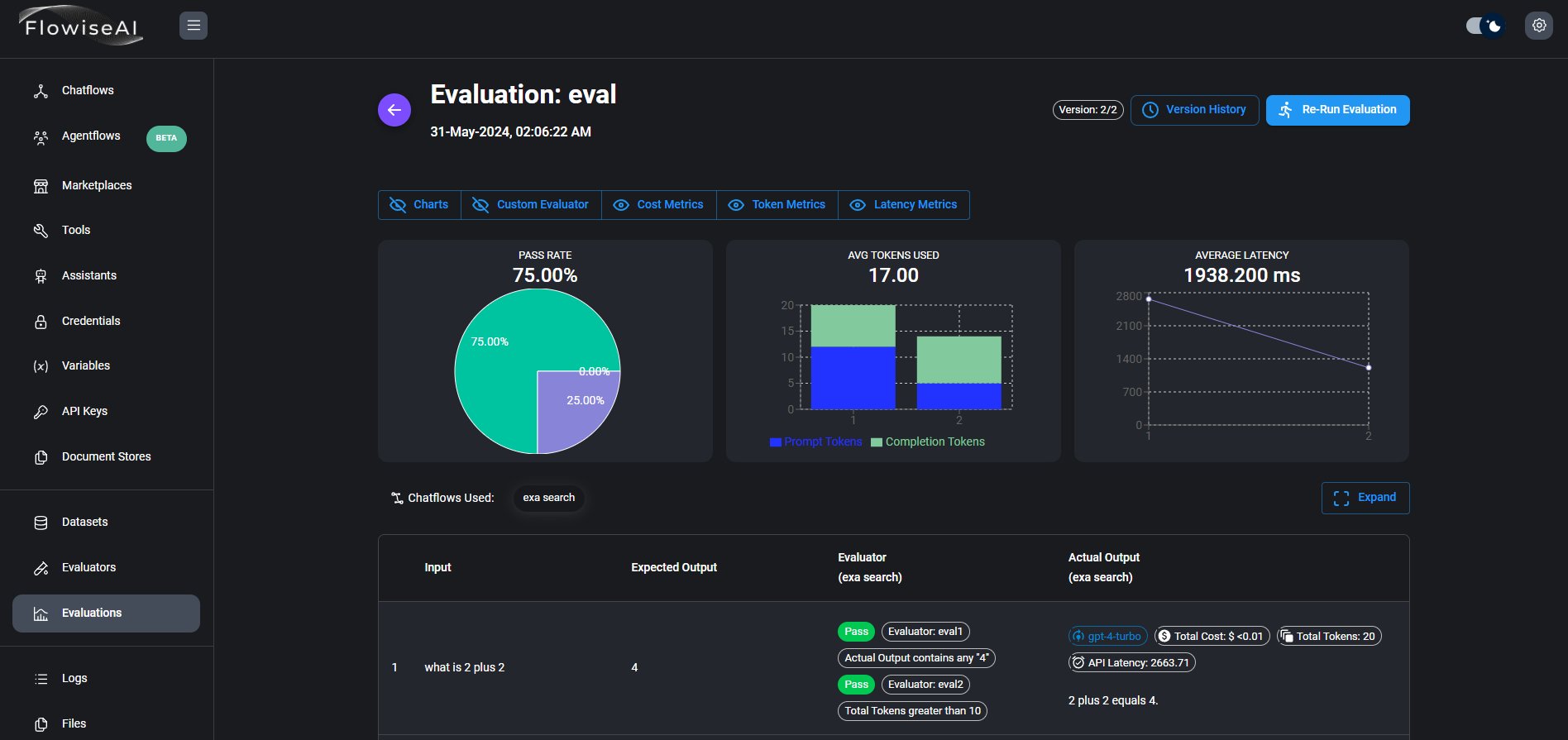Open Agentflows from the sidebar

106,136
